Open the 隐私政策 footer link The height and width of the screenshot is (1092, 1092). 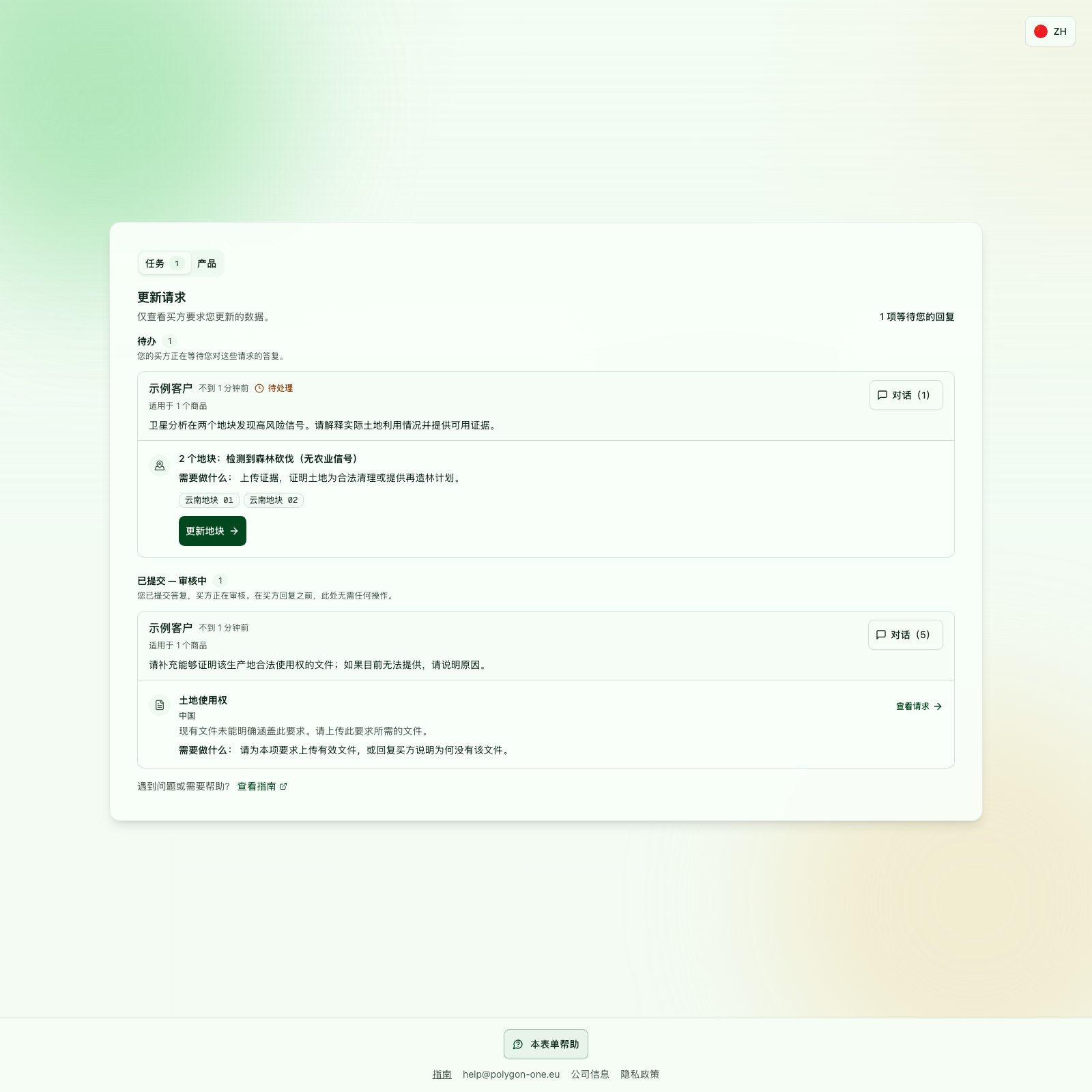click(x=640, y=1074)
